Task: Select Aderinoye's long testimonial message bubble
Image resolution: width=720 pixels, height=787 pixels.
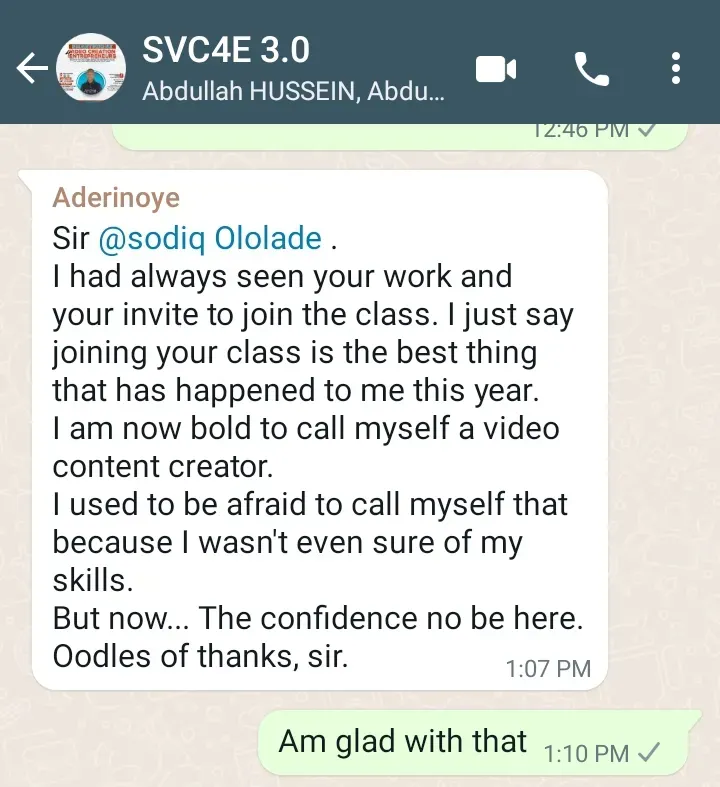Action: tap(320, 430)
